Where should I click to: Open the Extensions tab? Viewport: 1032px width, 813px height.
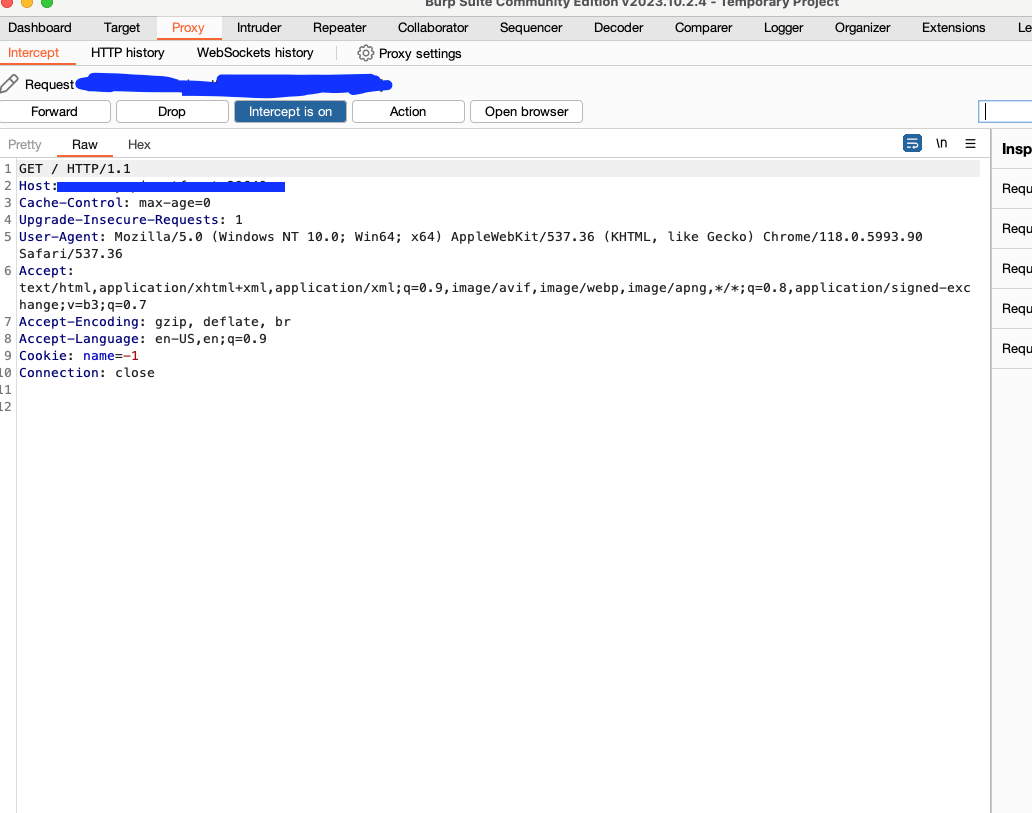(954, 28)
